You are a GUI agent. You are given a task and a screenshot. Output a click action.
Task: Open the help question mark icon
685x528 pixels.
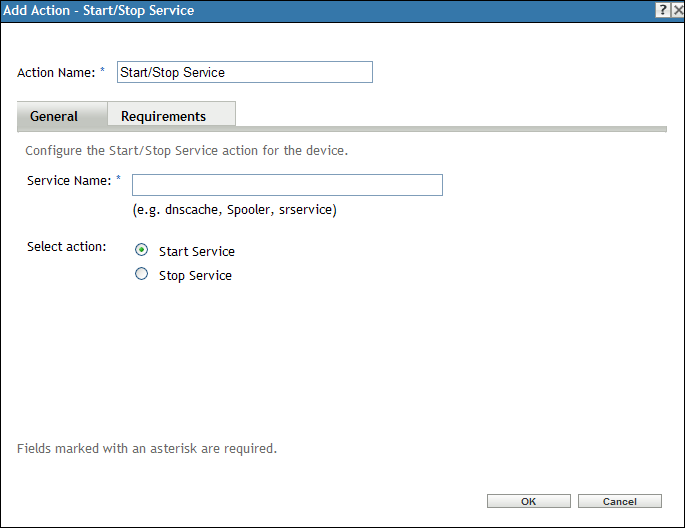(x=662, y=10)
